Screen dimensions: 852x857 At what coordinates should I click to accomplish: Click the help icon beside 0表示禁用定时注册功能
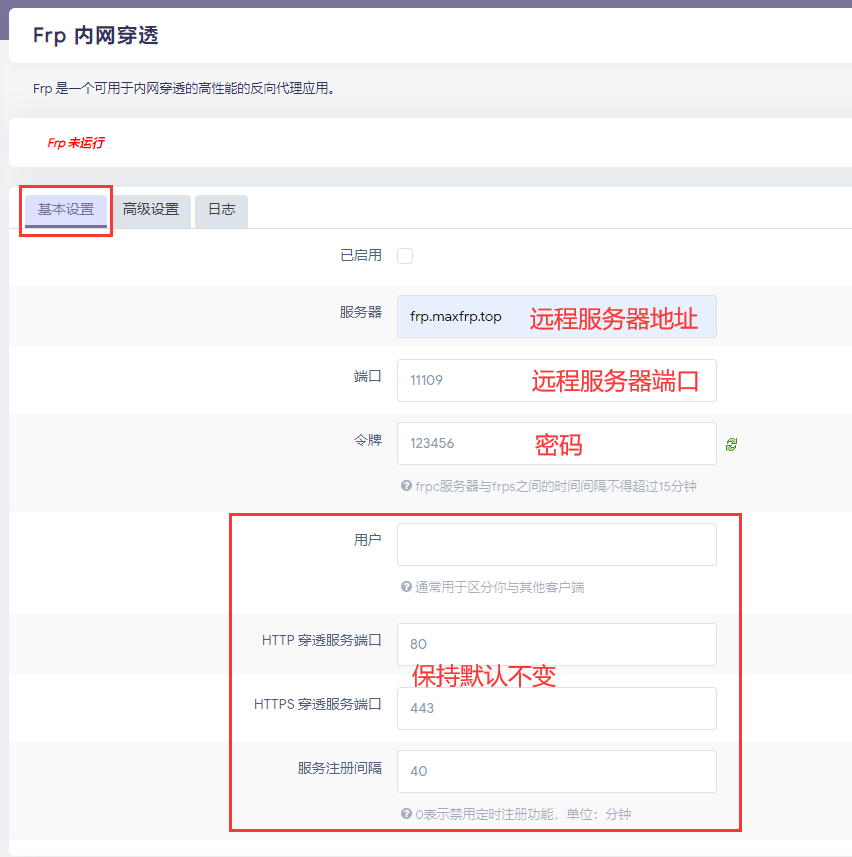coord(406,813)
